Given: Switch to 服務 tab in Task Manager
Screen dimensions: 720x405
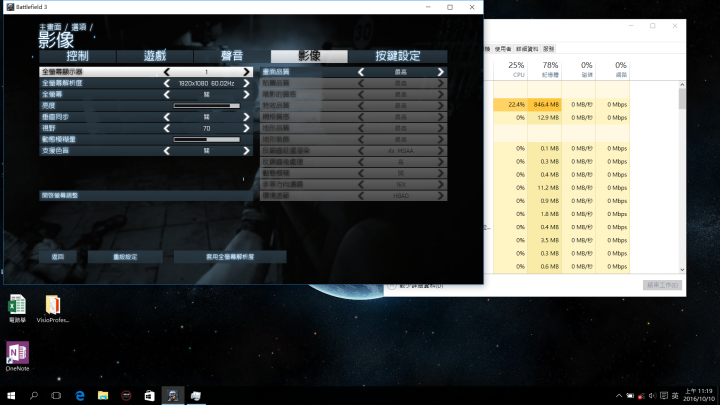Looking at the screenshot, I should click(549, 49).
